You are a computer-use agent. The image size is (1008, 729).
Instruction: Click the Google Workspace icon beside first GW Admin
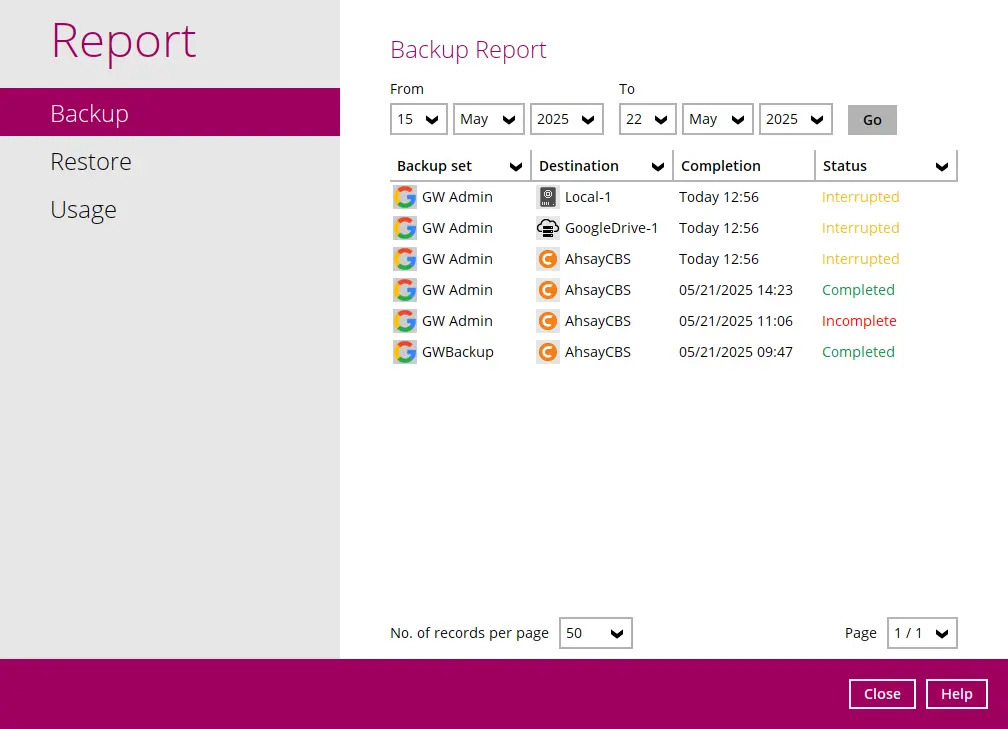click(x=404, y=197)
